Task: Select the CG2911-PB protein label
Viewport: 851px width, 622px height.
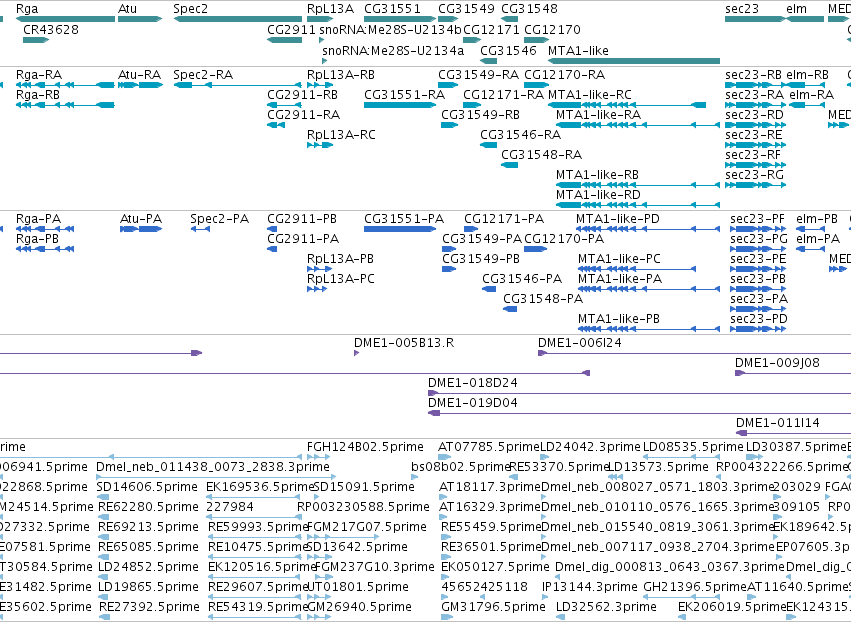Action: click(302, 218)
